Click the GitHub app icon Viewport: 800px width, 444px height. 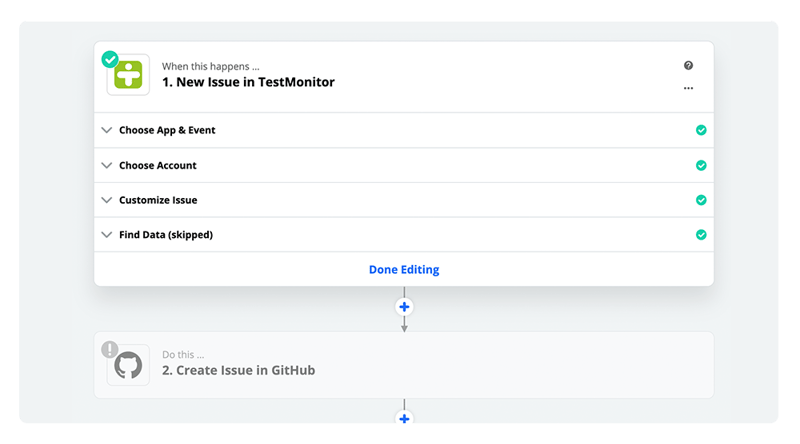[128, 365]
